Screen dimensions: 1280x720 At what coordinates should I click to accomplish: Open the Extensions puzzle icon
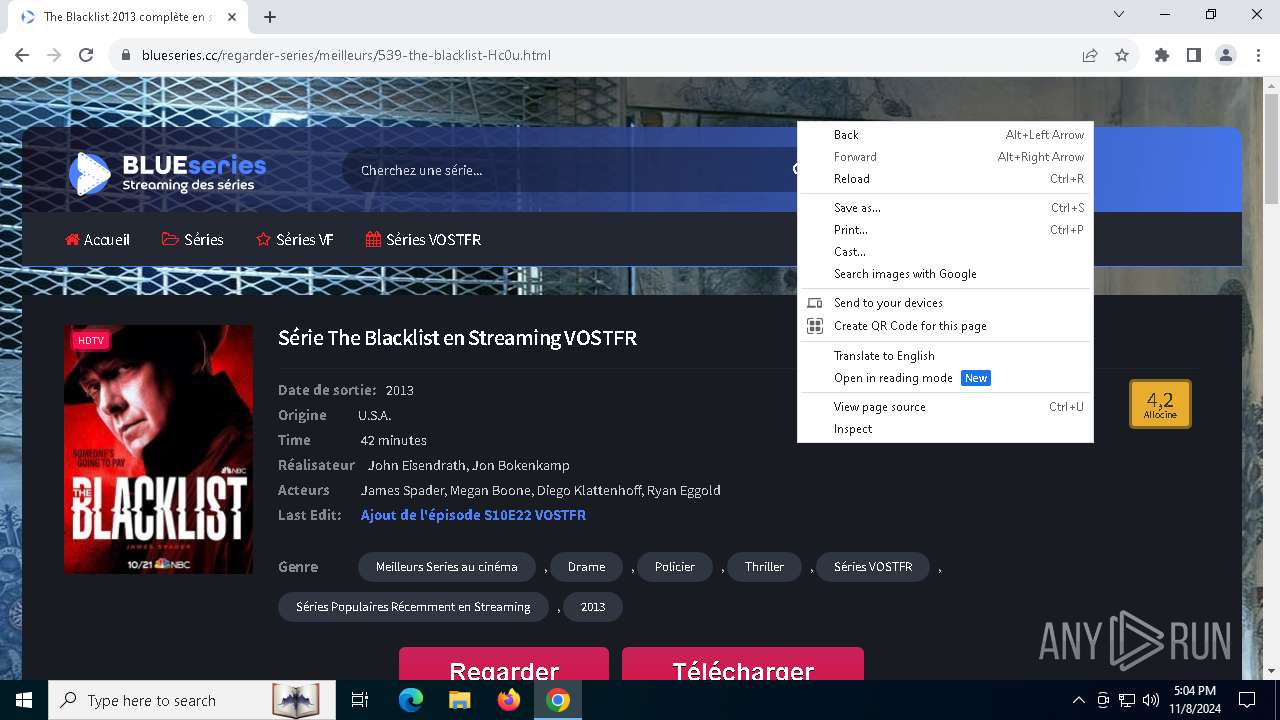pos(1162,55)
